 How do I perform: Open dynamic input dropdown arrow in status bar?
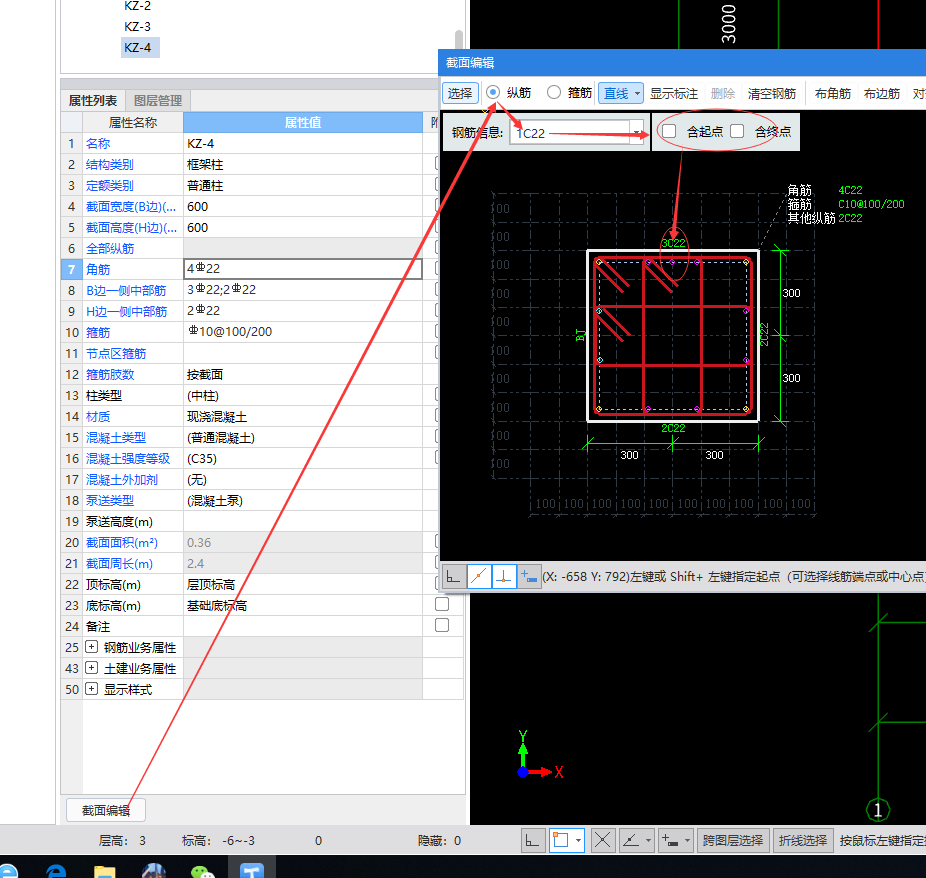[687, 840]
